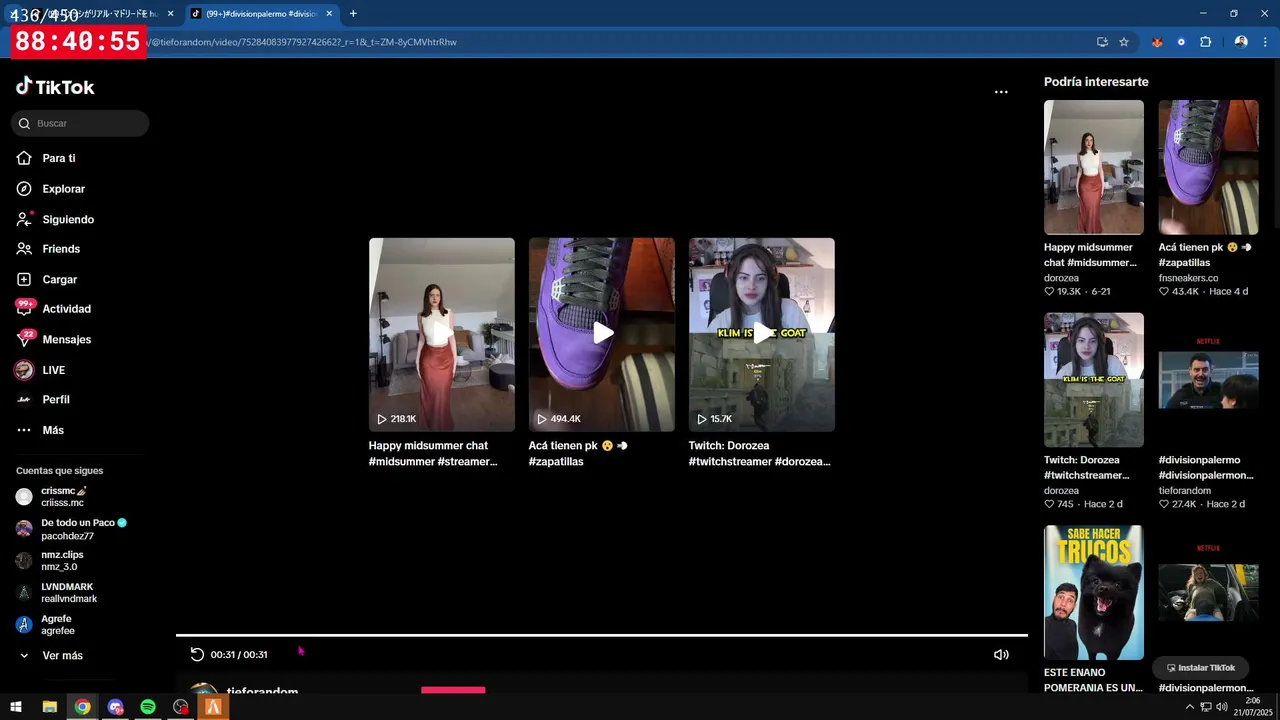This screenshot has height=720, width=1280.
Task: Open File Explorer from taskbar
Action: point(49,707)
